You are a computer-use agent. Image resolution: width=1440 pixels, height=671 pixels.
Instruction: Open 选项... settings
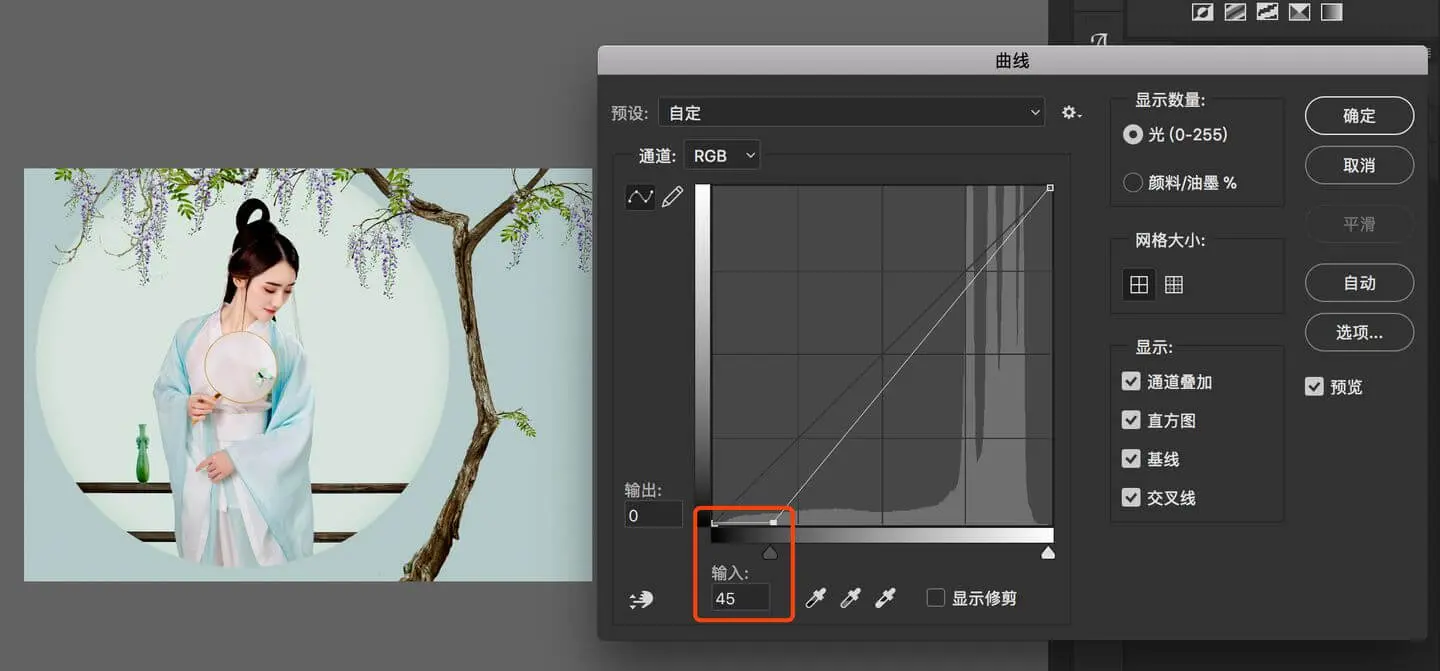1359,332
